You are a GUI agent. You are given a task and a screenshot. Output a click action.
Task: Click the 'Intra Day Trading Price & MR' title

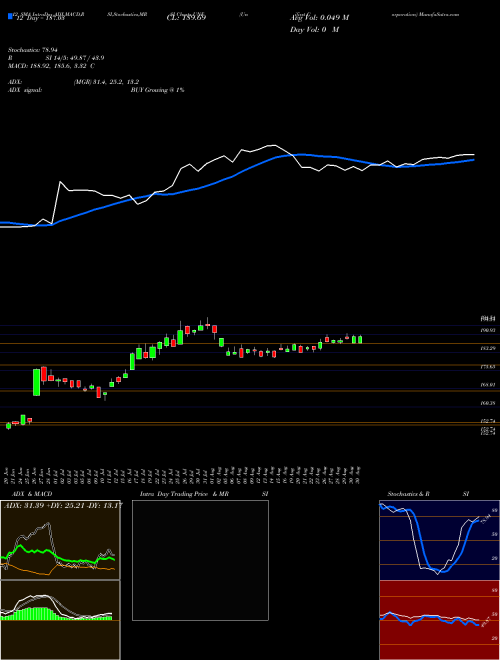[184, 494]
